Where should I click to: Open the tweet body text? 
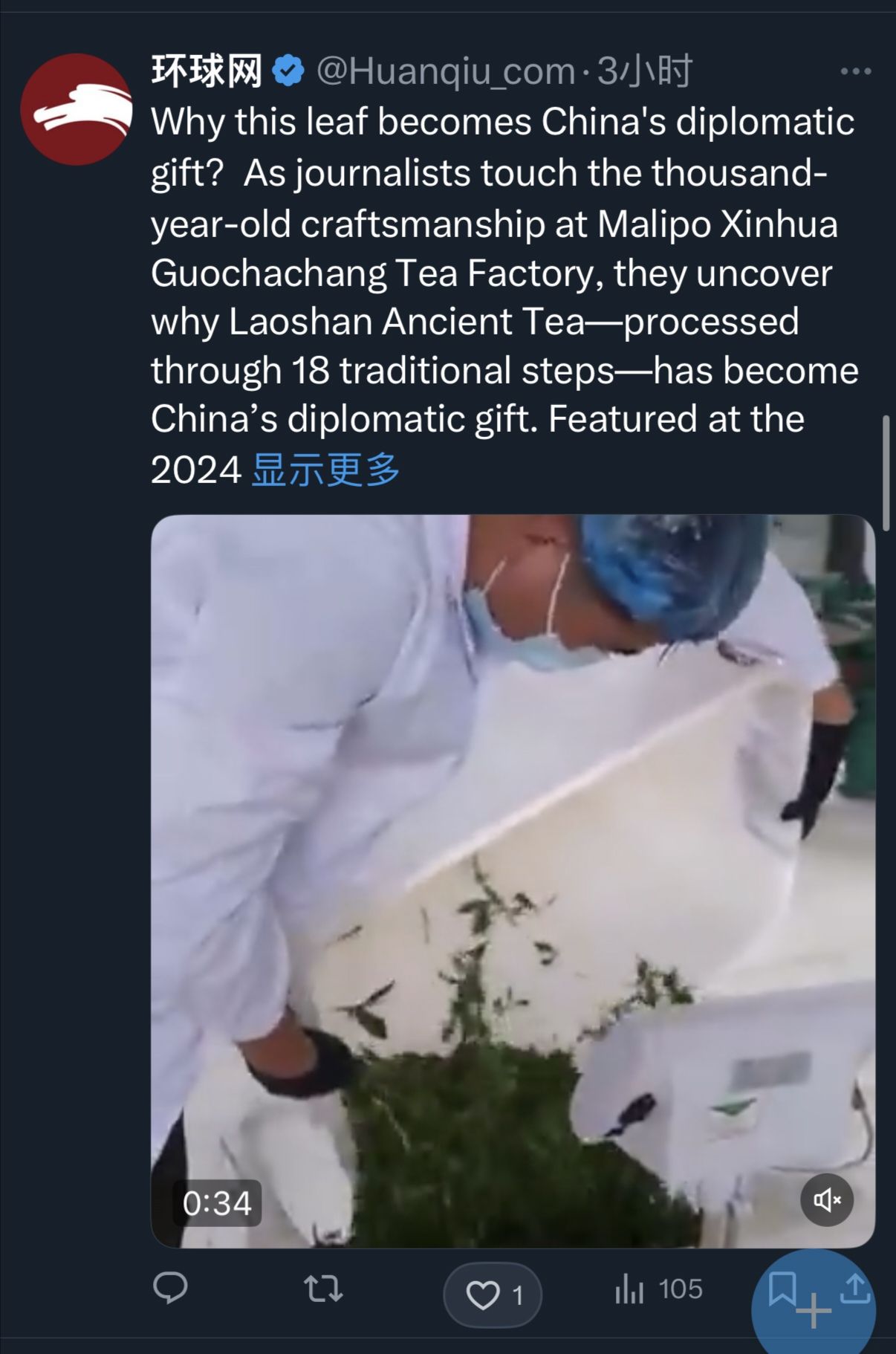click(504, 296)
